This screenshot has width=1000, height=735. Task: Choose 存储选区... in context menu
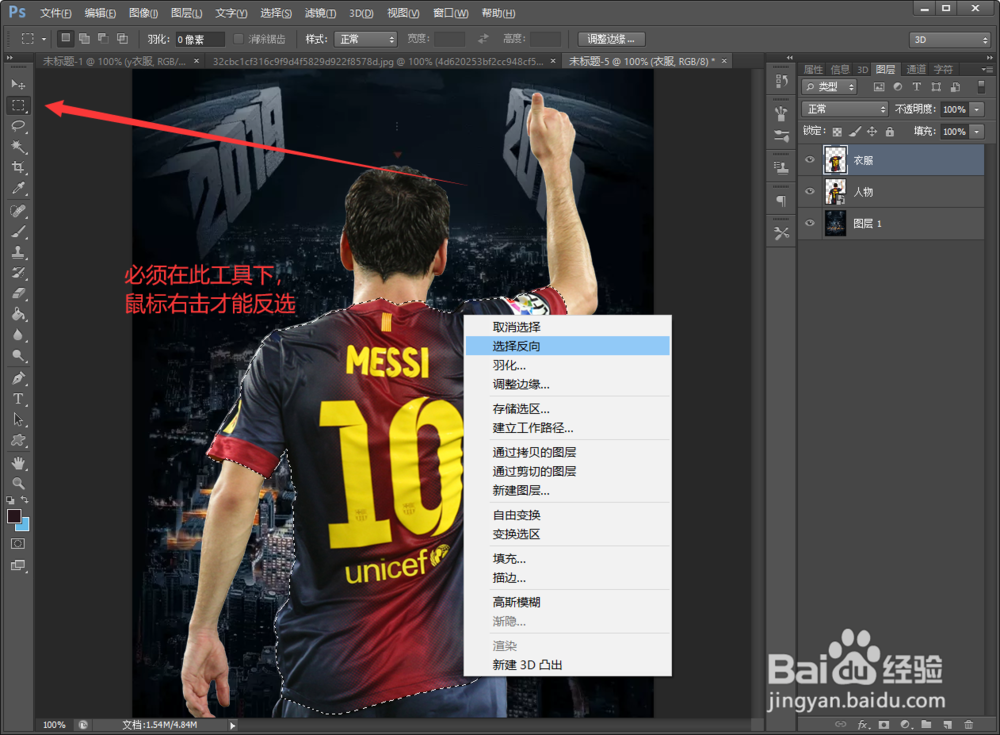(568, 408)
